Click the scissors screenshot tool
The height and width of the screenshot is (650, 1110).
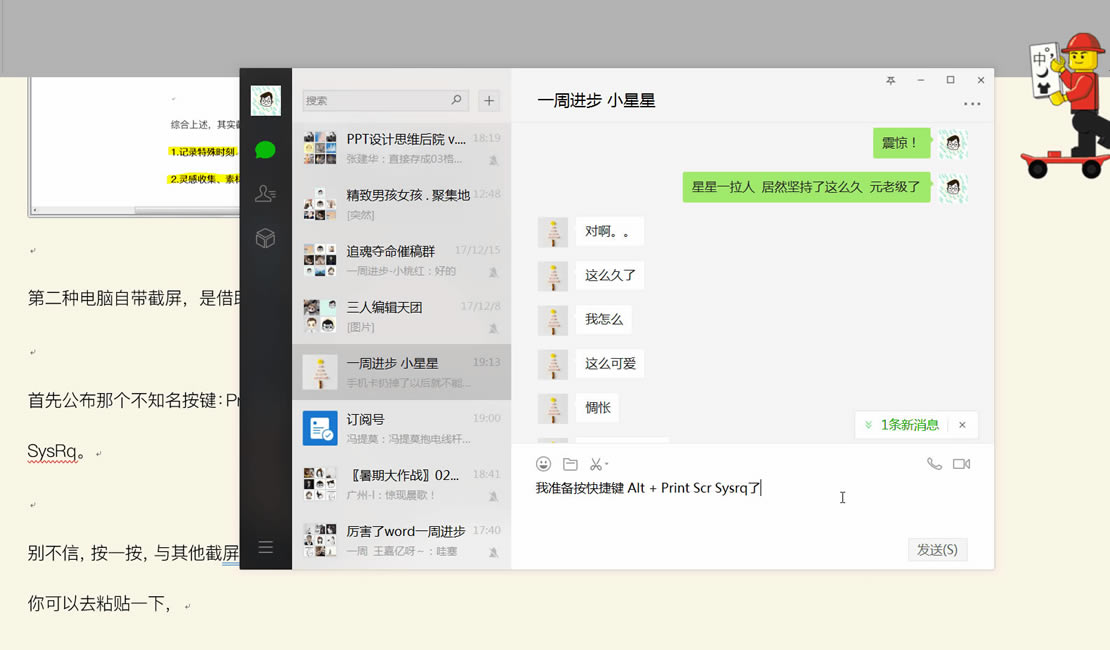(596, 464)
